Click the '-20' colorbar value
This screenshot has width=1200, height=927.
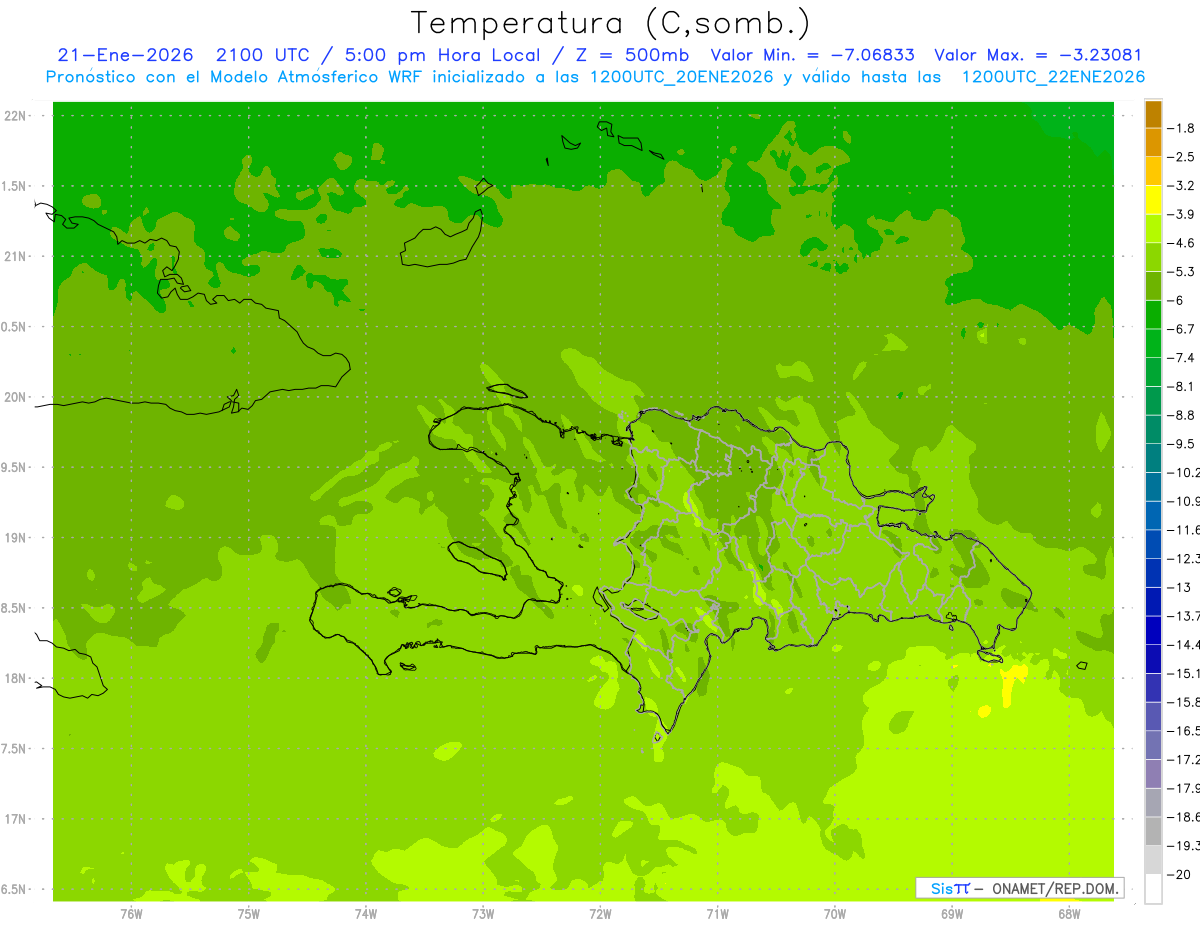pyautogui.click(x=1180, y=874)
